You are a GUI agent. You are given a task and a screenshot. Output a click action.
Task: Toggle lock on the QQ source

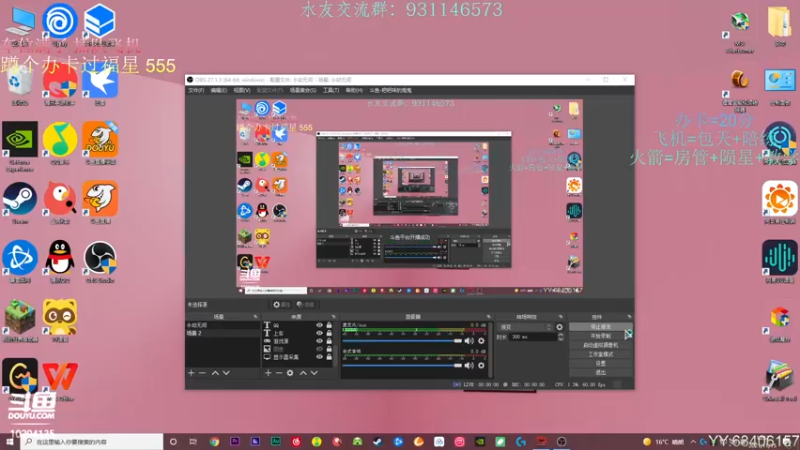pyautogui.click(x=329, y=325)
